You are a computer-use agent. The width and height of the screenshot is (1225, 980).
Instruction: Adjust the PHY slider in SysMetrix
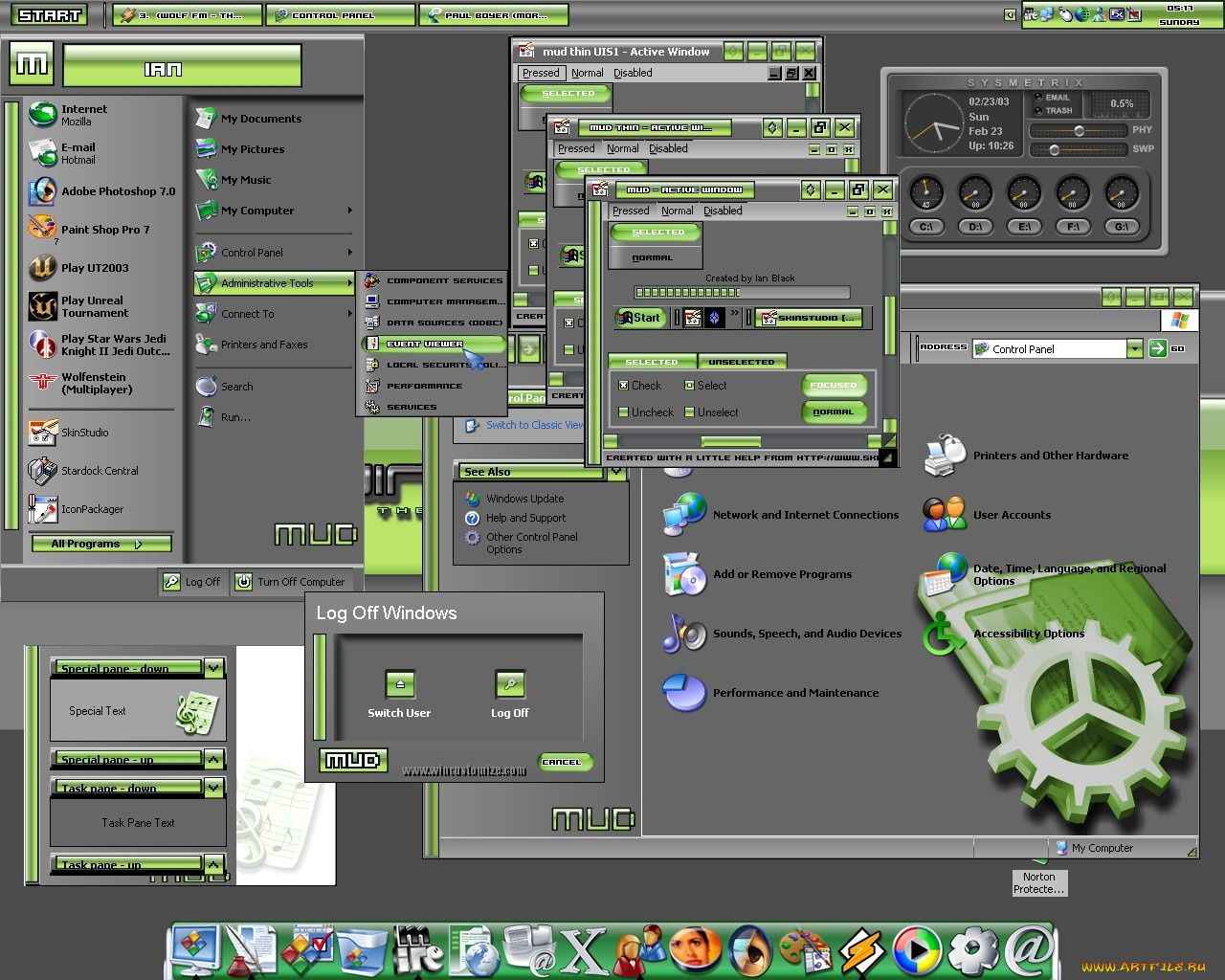(x=1079, y=131)
